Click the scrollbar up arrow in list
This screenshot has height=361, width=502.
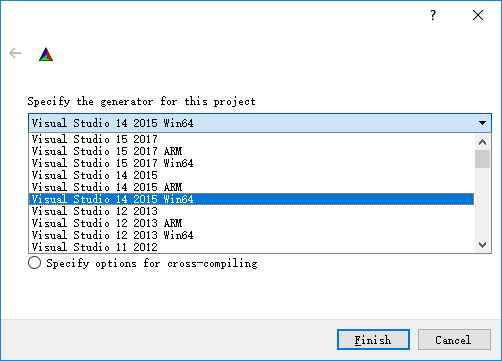482,142
